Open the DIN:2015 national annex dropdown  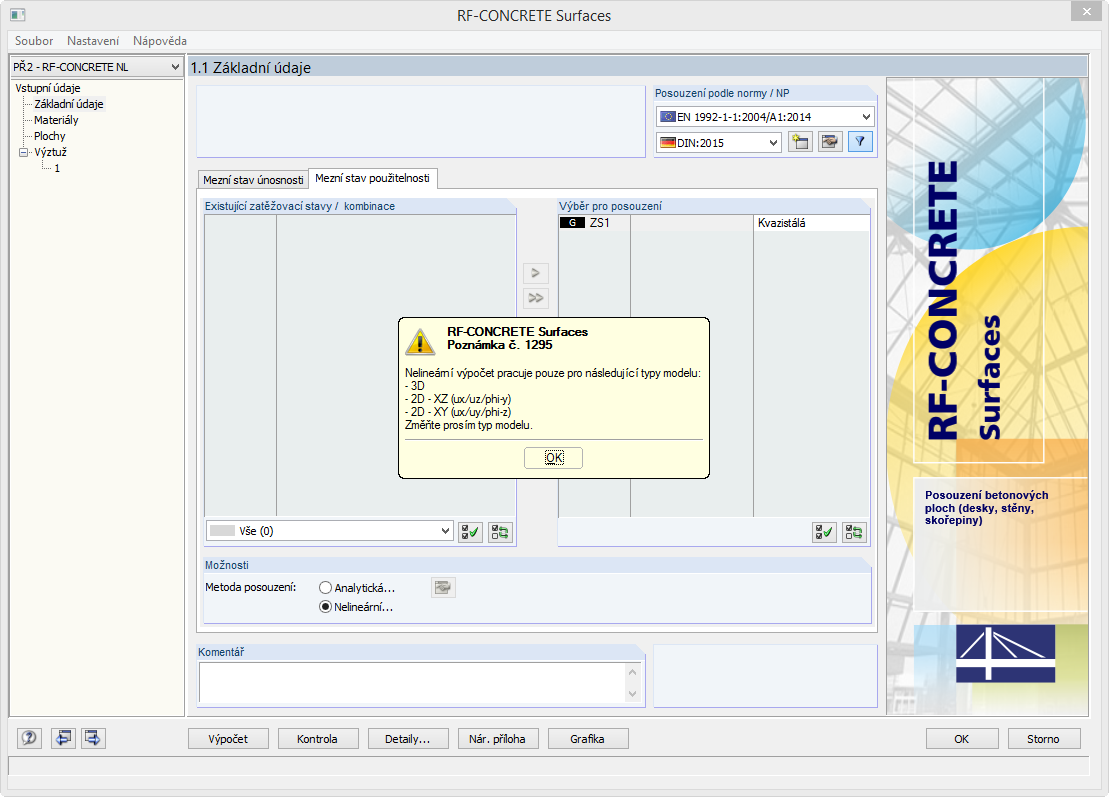click(x=719, y=142)
